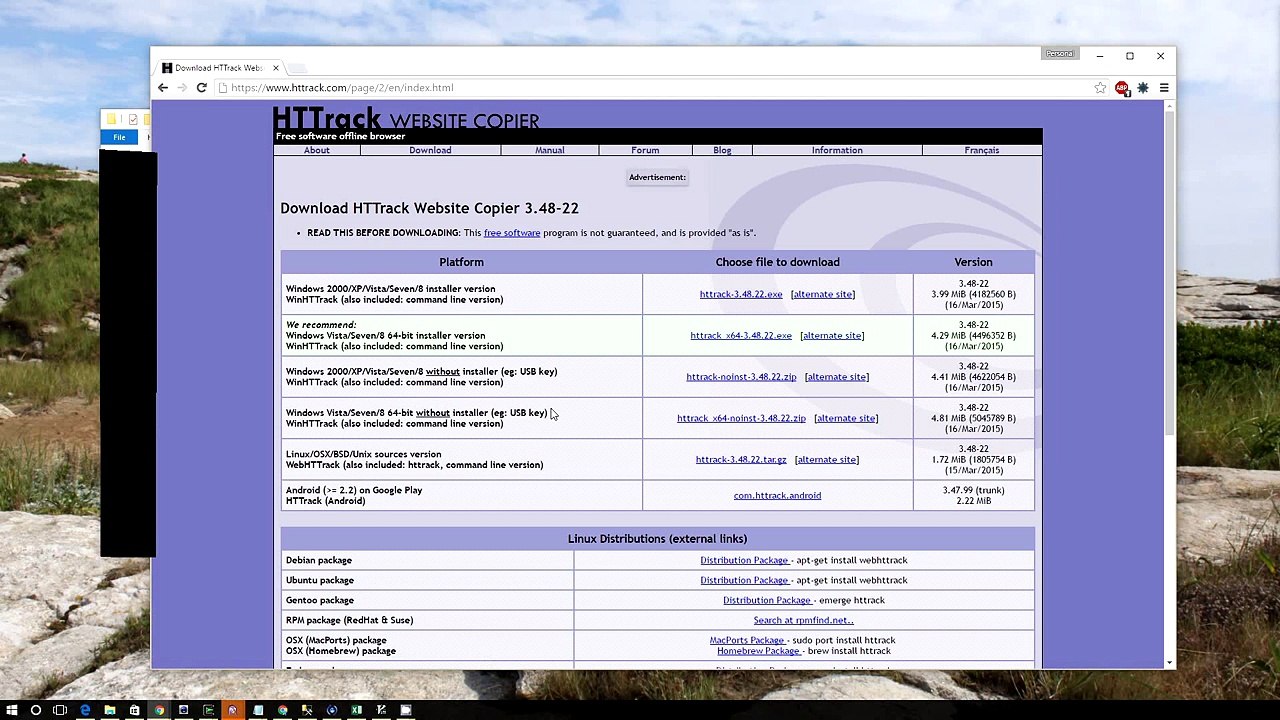Viewport: 1280px width, 720px height.
Task: Download httrack-noinst-3.48.22.zip file
Action: pos(741,377)
